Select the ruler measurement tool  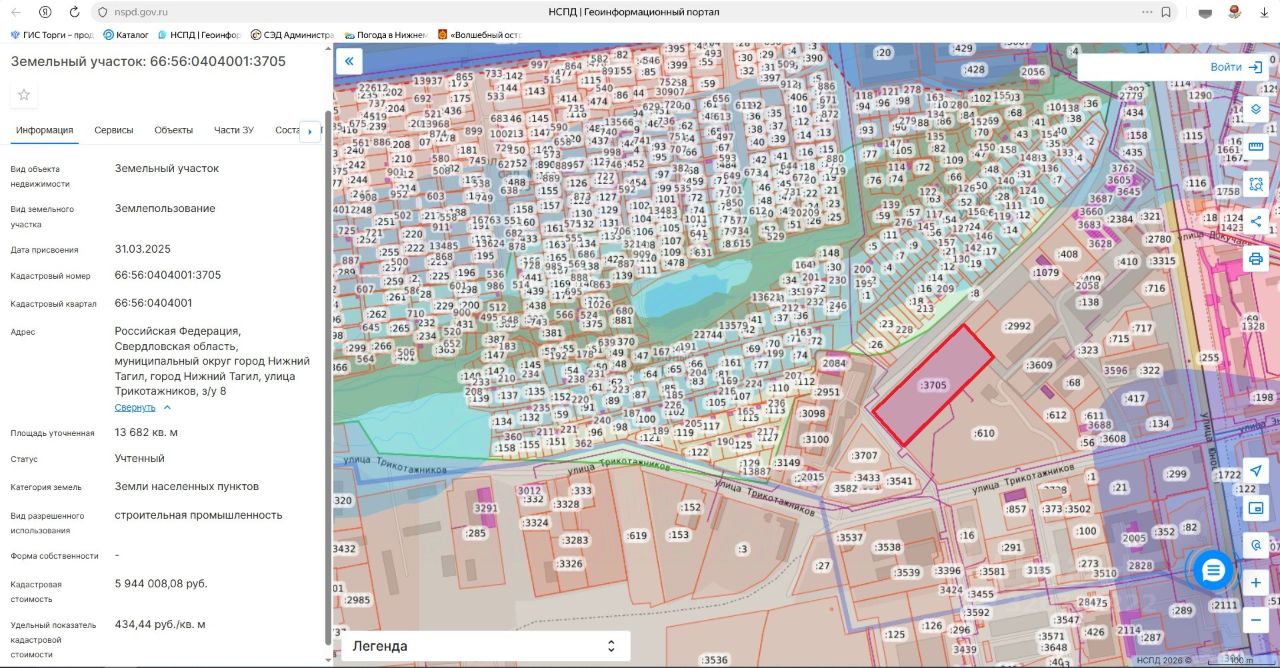pos(1256,147)
